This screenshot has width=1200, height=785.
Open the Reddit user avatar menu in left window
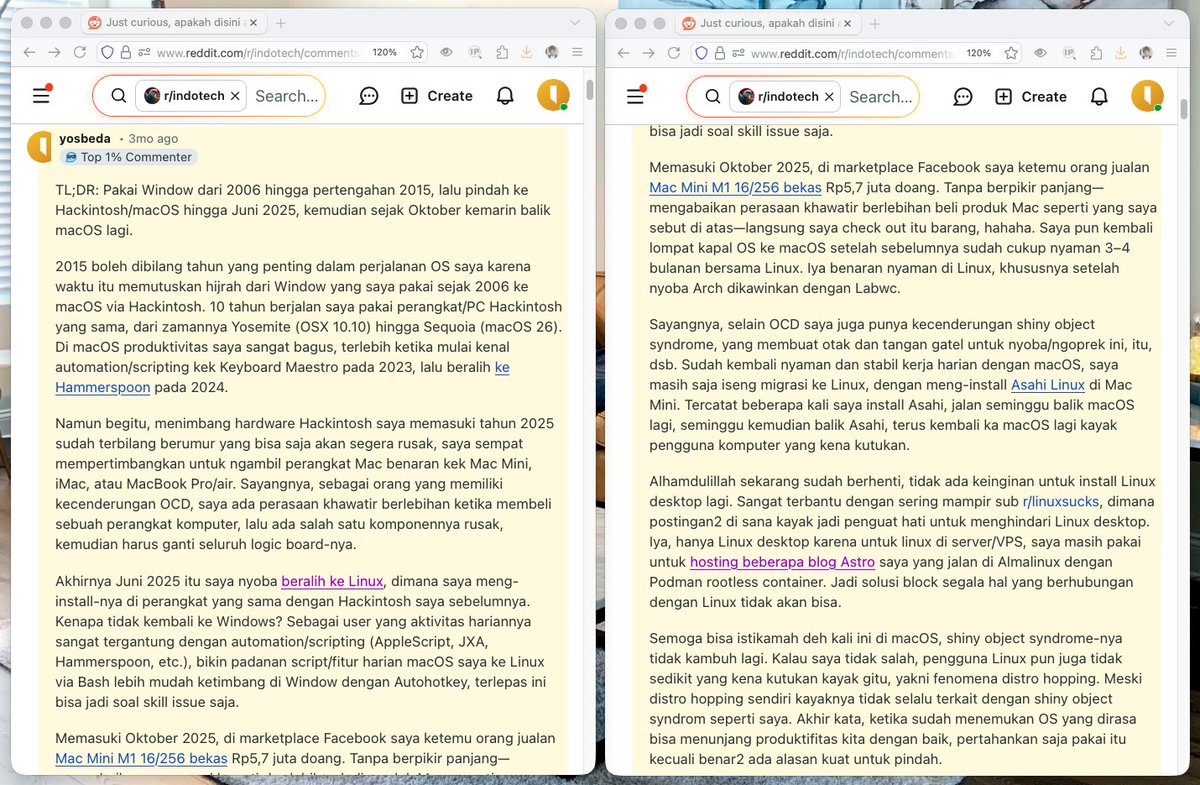click(x=553, y=95)
